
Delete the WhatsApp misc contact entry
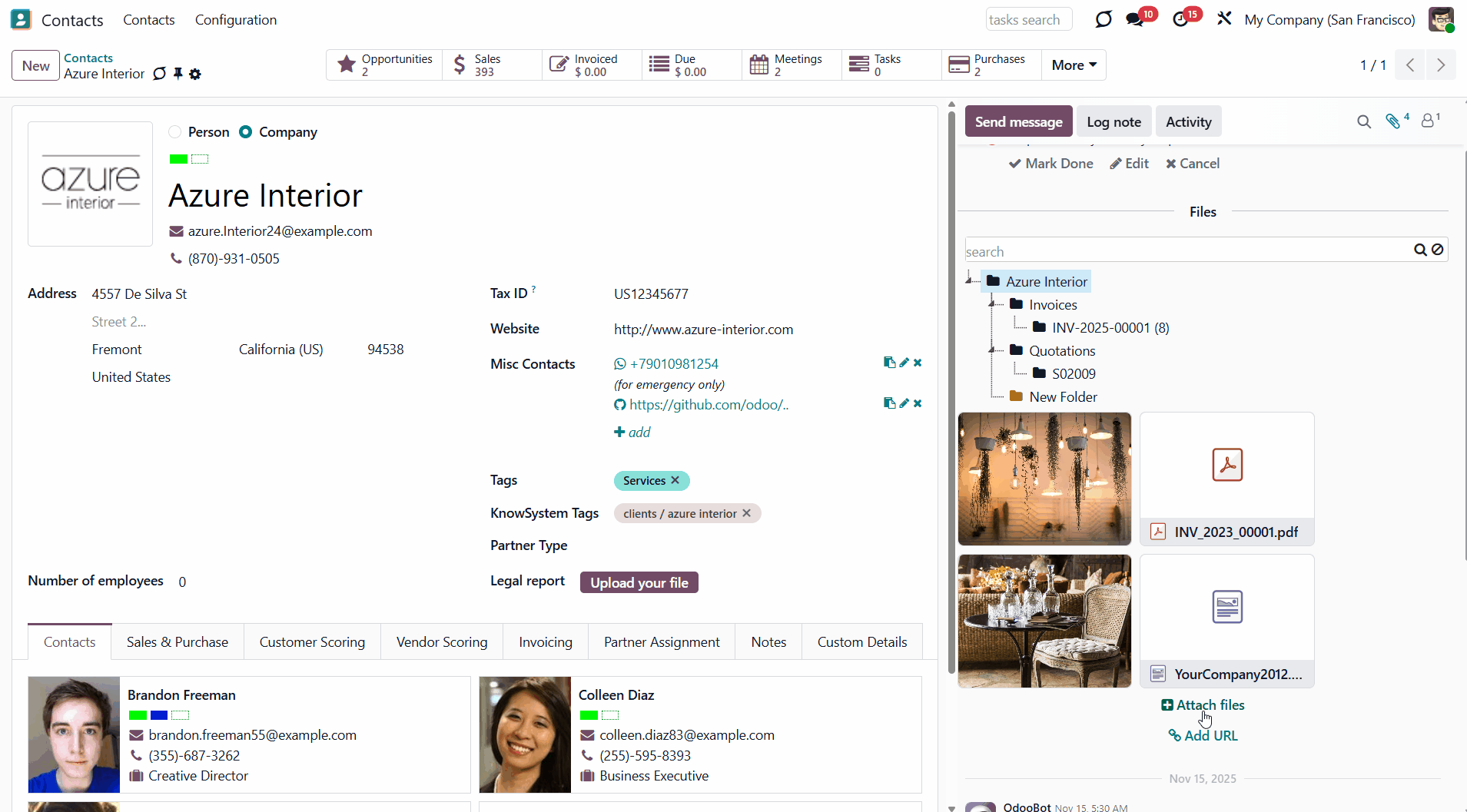pos(918,363)
